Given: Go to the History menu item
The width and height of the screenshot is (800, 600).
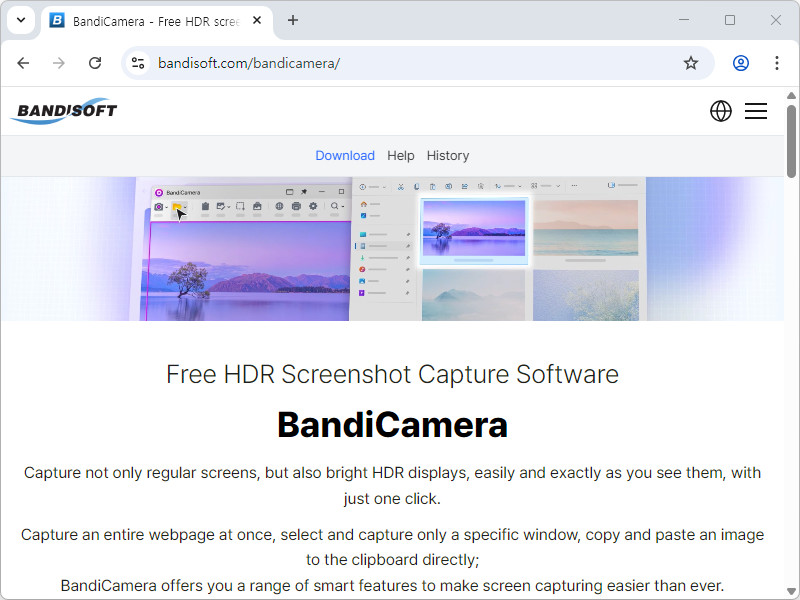Looking at the screenshot, I should (447, 155).
